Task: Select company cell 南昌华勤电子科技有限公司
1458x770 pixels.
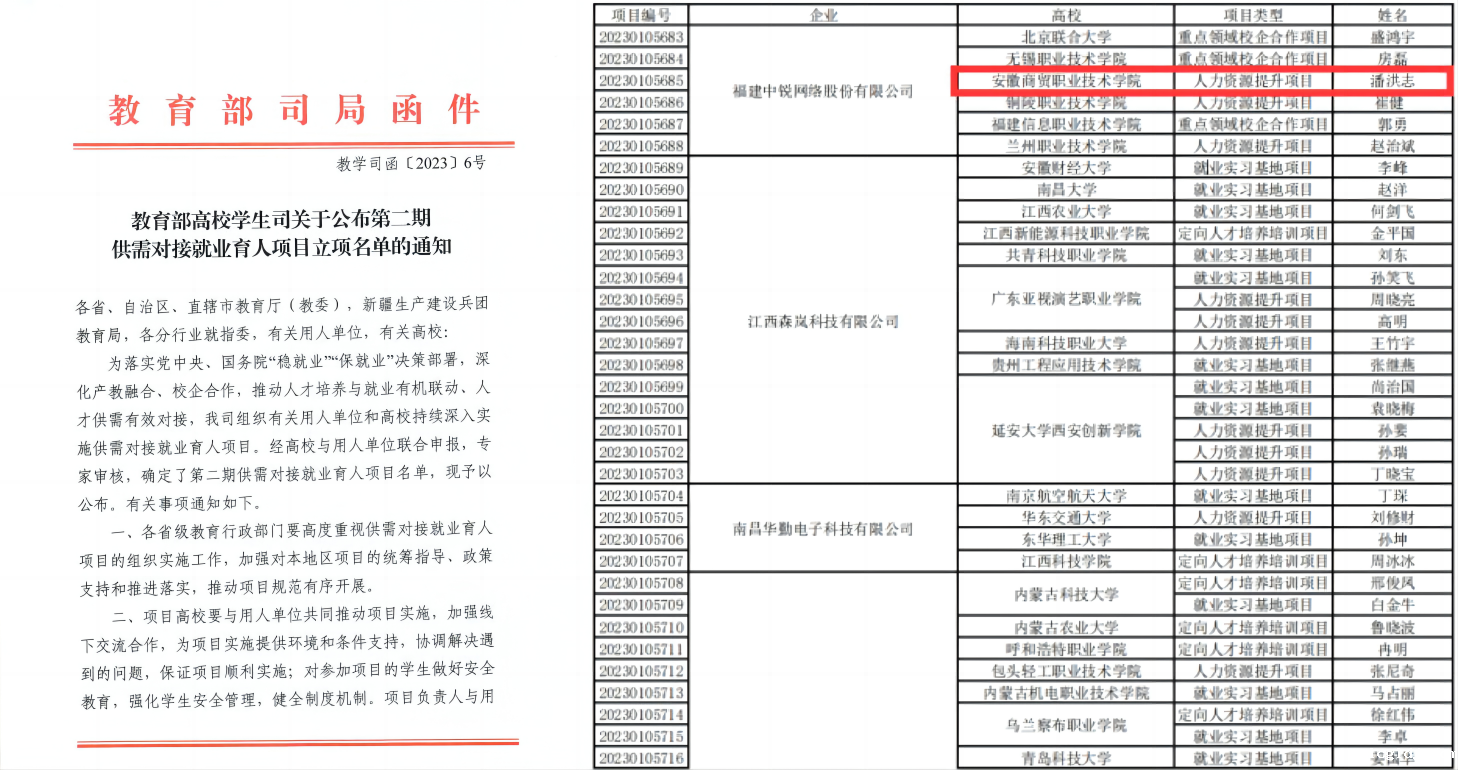Action: tap(823, 529)
